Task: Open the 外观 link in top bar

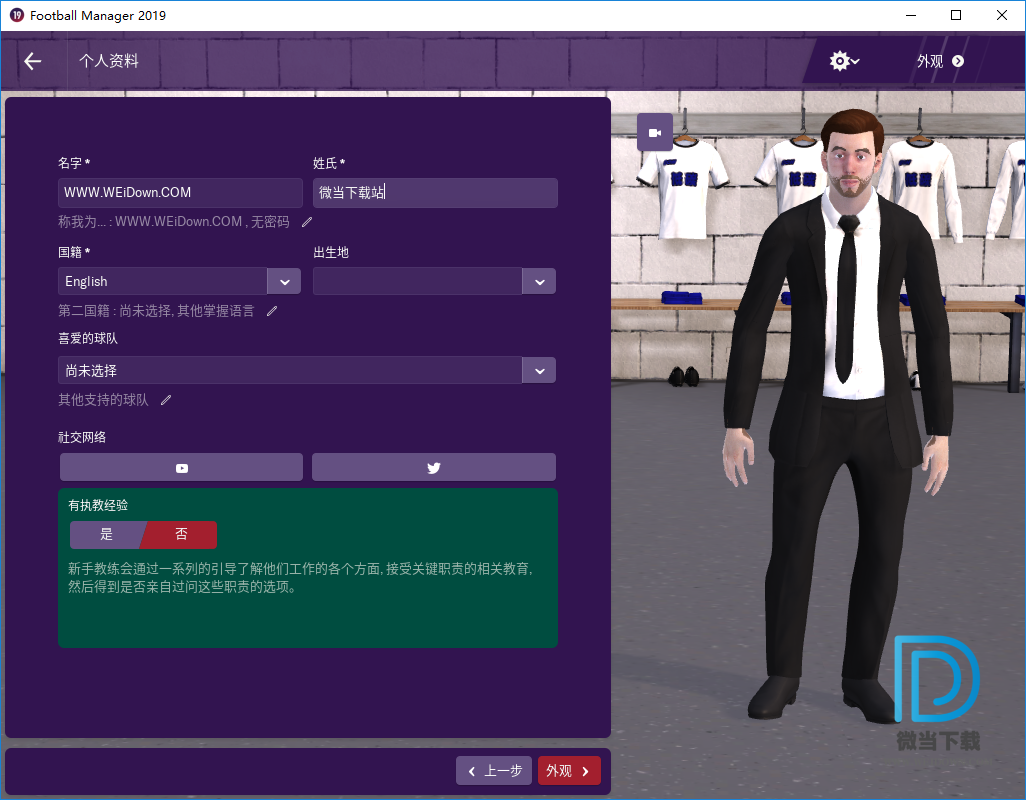Action: [x=940, y=61]
